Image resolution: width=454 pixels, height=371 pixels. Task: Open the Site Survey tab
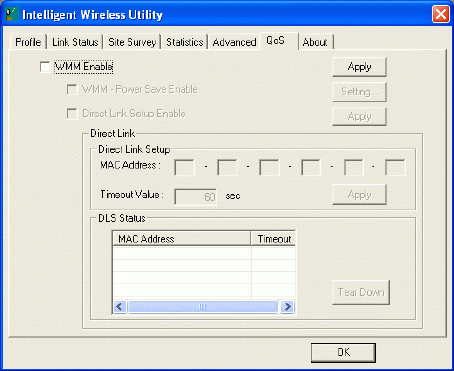(132, 42)
